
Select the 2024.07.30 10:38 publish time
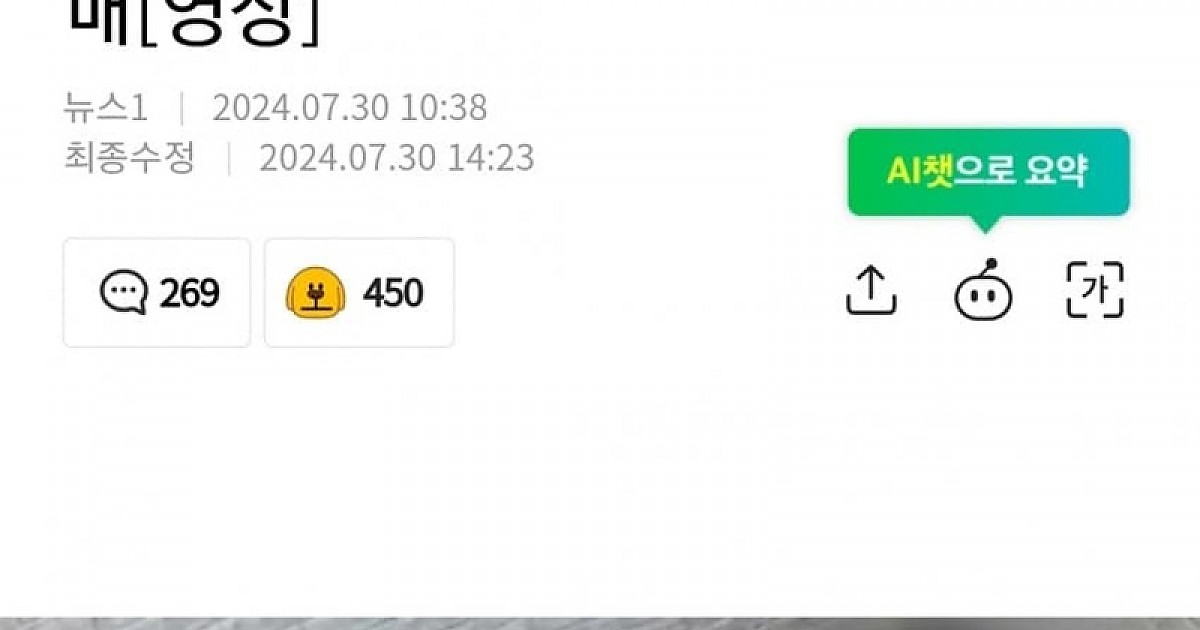(x=349, y=108)
